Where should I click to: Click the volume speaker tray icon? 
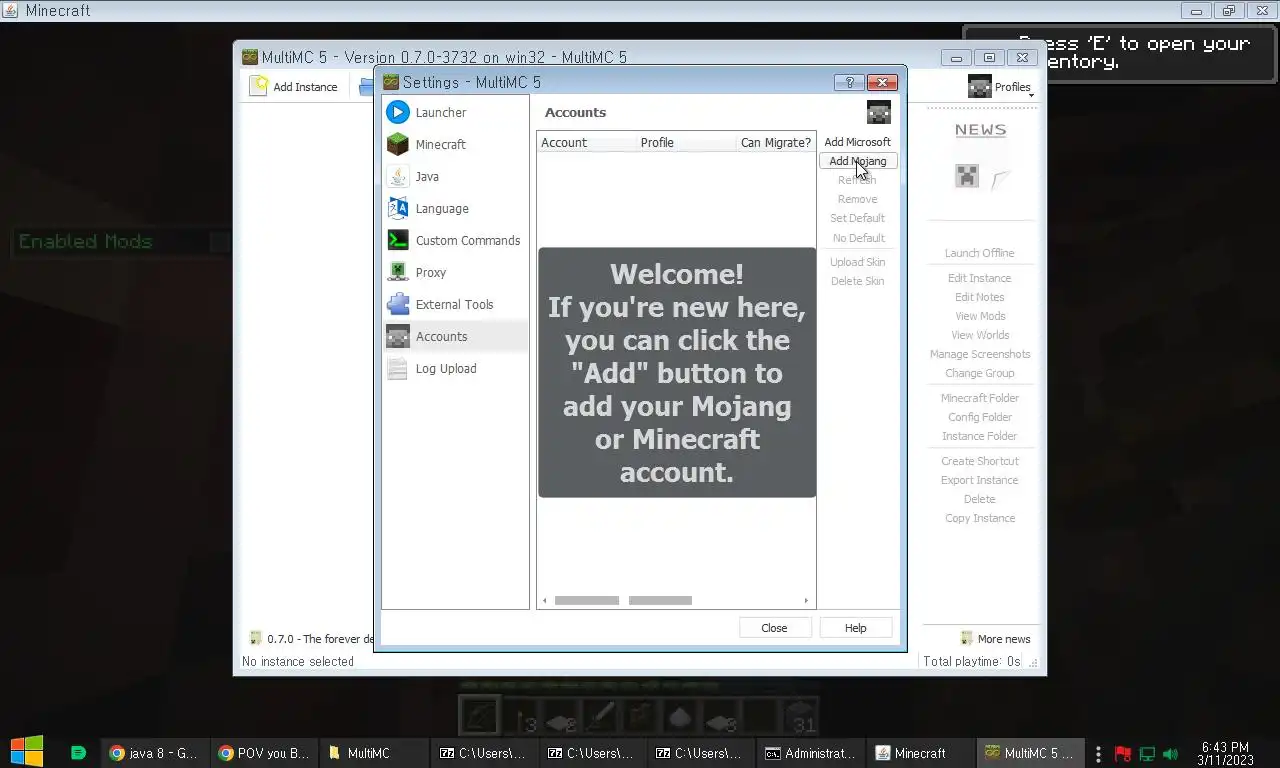coord(1171,754)
